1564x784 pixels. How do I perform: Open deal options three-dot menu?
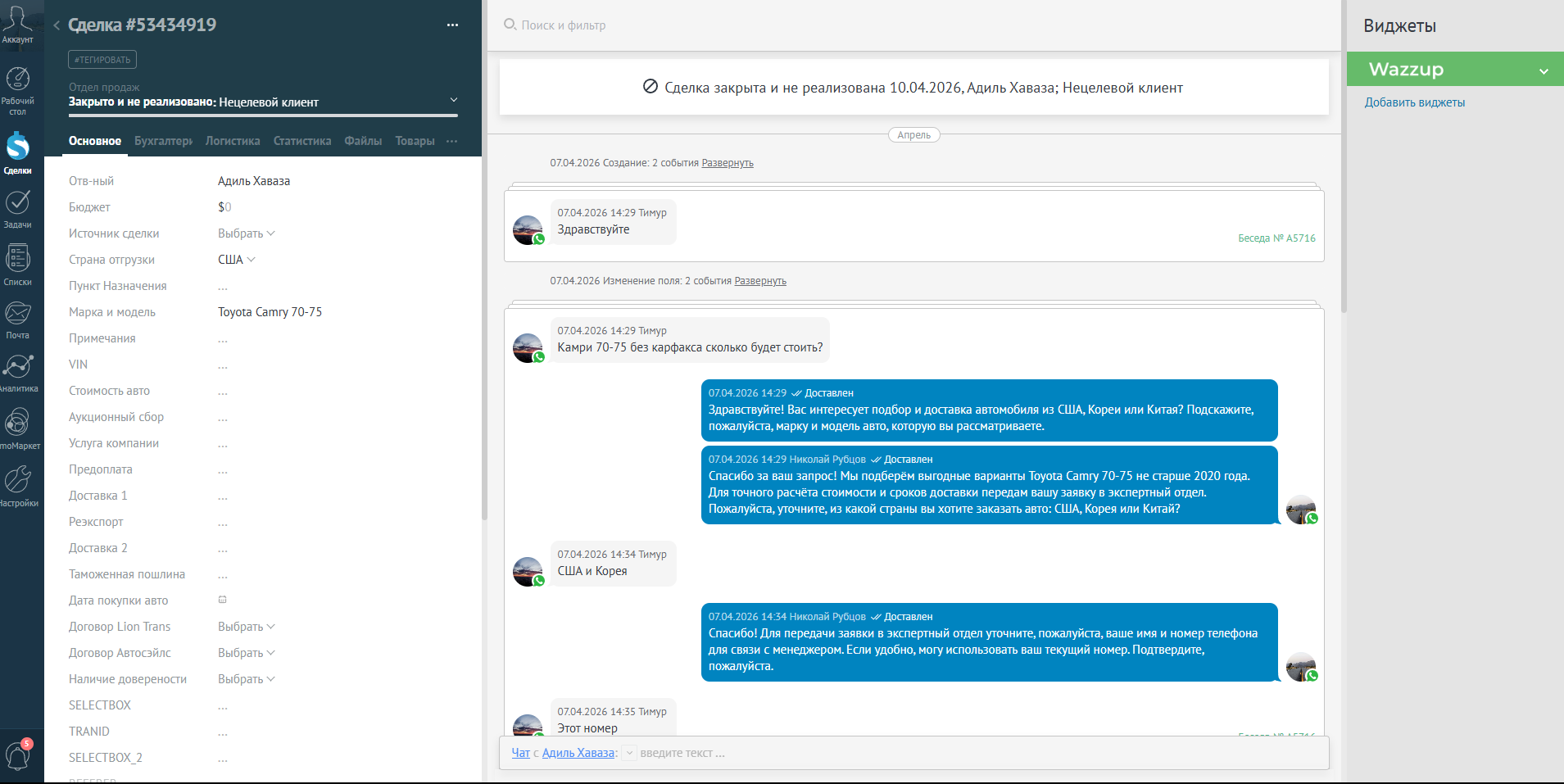[x=452, y=25]
